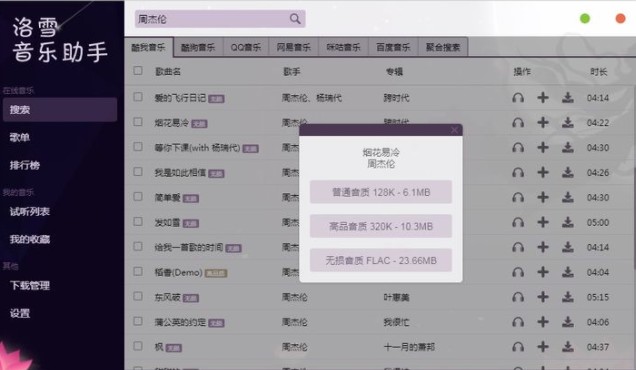Screen dimensions: 636x370
Task: Tick the checkbox next to 烟花易冷
Action: pyautogui.click(x=138, y=122)
